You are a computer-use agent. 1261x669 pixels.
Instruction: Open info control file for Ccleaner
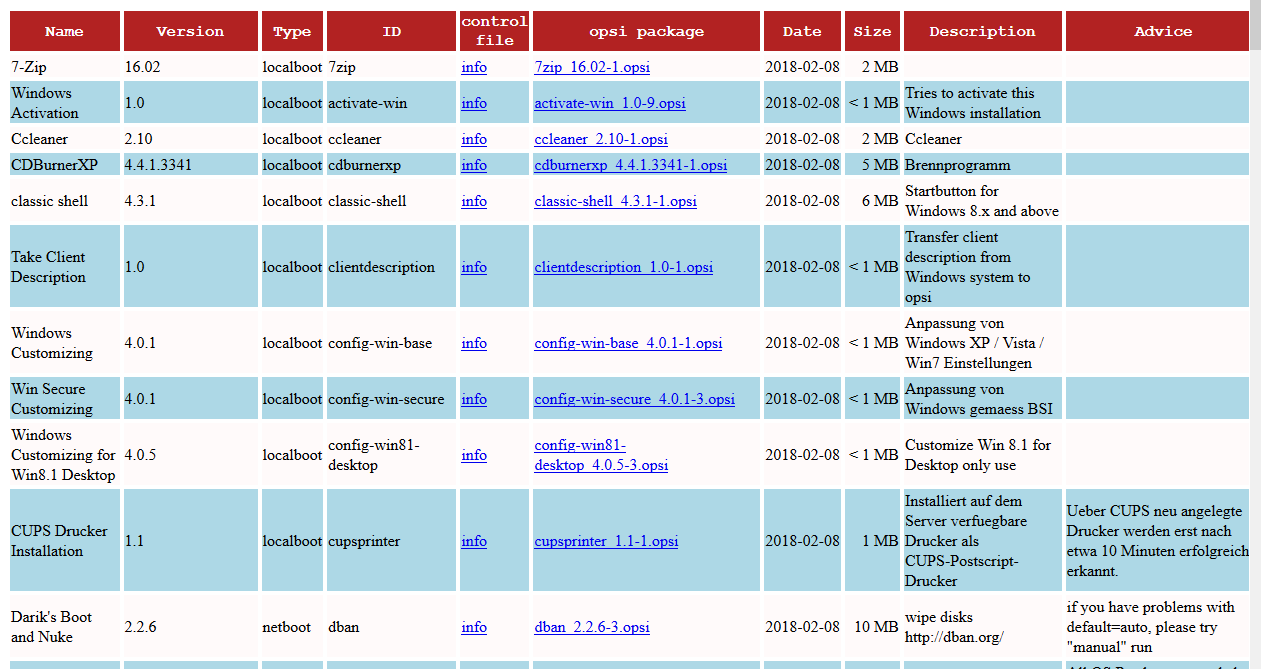(474, 139)
